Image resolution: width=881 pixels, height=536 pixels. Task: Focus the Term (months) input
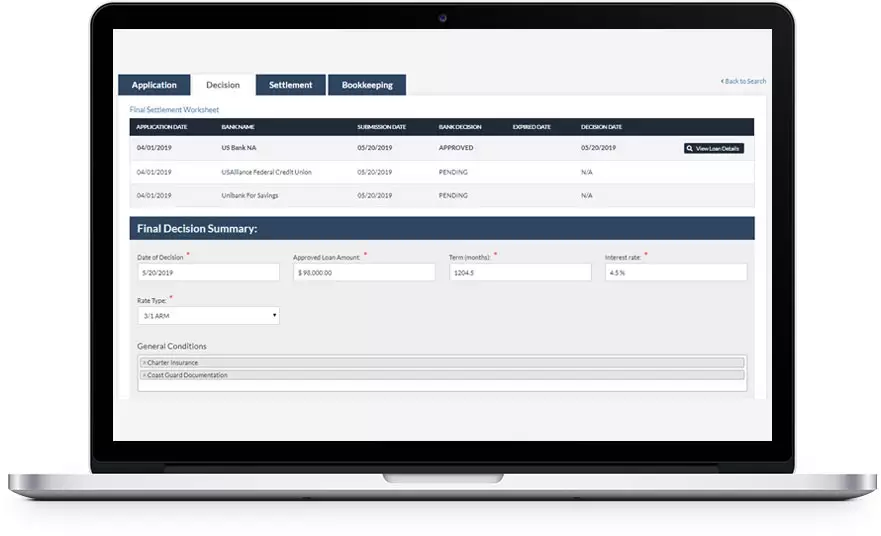tap(520, 272)
